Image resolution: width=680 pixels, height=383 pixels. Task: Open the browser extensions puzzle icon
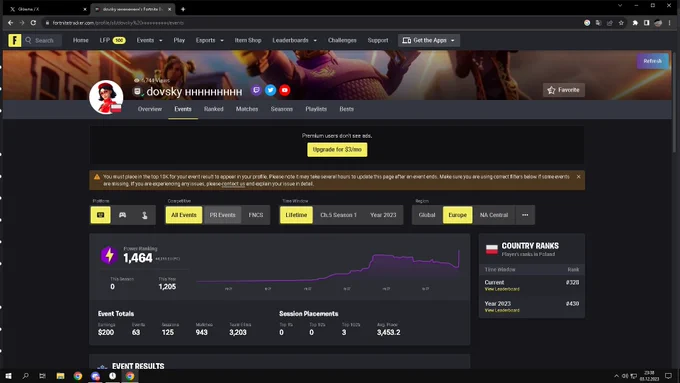635,23
